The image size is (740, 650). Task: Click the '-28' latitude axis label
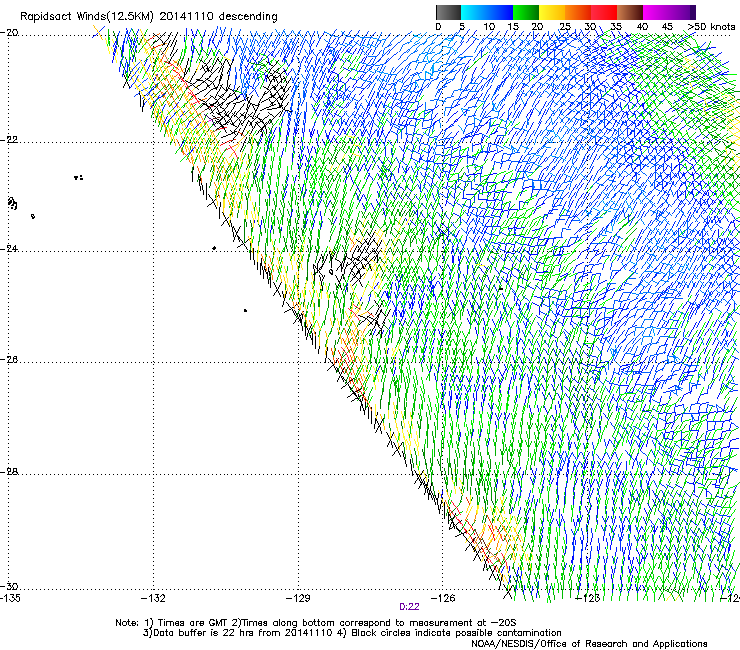coord(9,472)
